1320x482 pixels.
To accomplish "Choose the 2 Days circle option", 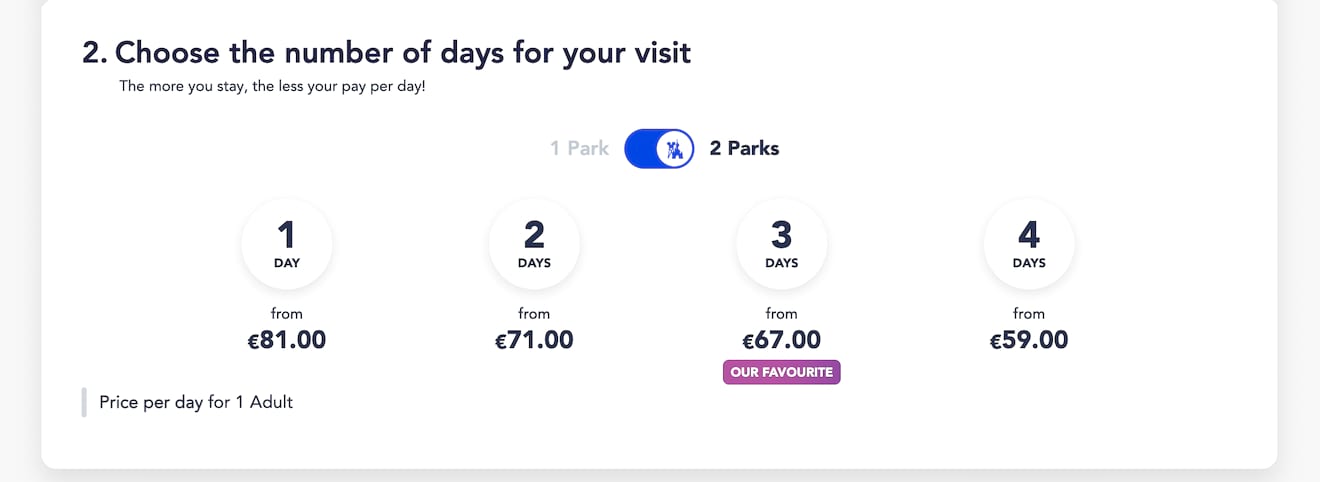I will point(534,244).
